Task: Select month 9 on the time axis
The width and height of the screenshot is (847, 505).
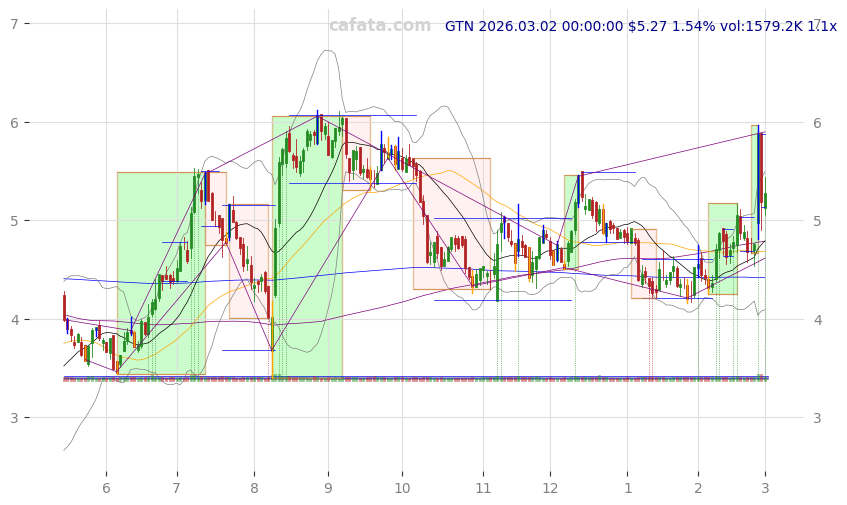Action: click(328, 488)
